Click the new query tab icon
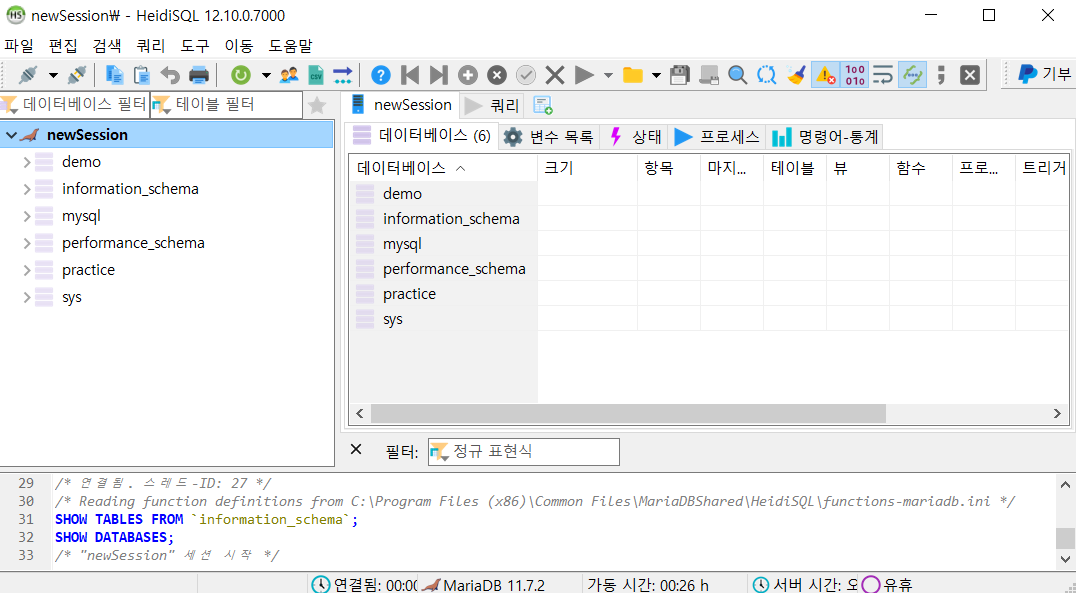Screen dimensions: 1076x593 [x=543, y=105]
